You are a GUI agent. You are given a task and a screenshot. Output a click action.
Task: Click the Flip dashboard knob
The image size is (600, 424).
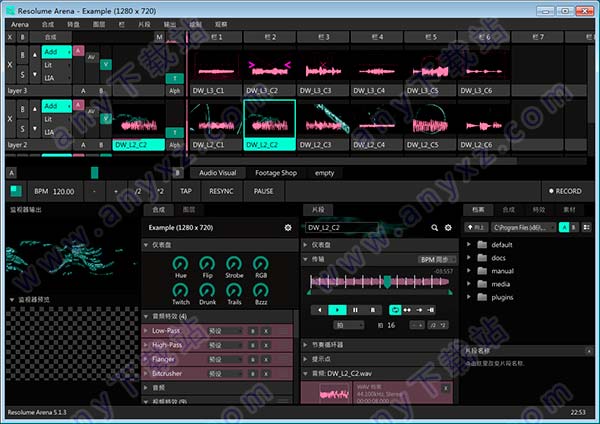click(207, 264)
